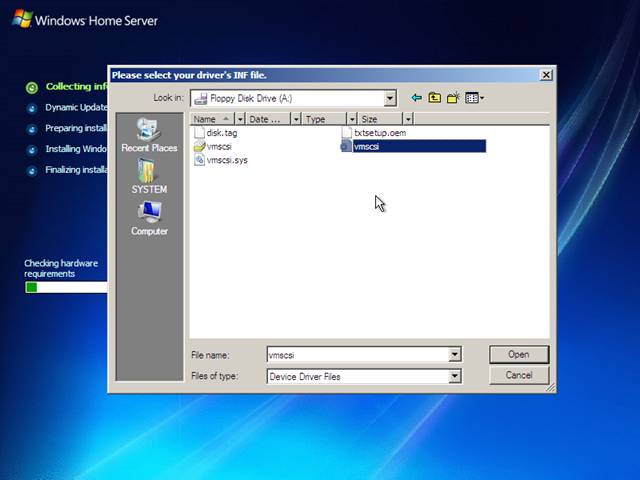Open the Type column filter dropdown
The width and height of the screenshot is (640, 480).
352,119
